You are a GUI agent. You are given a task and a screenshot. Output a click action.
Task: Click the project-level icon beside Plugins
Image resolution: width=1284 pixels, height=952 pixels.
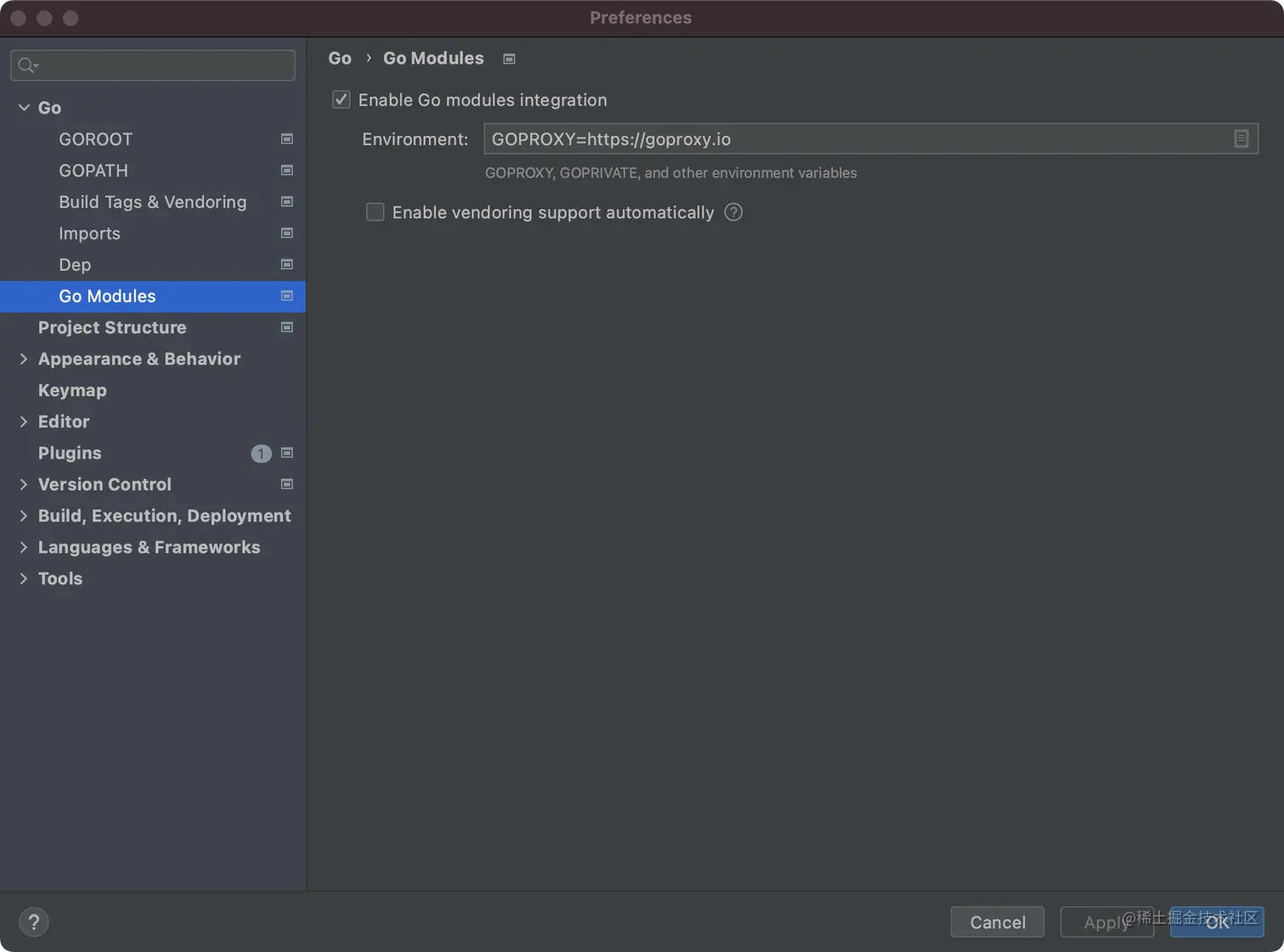[x=287, y=453]
